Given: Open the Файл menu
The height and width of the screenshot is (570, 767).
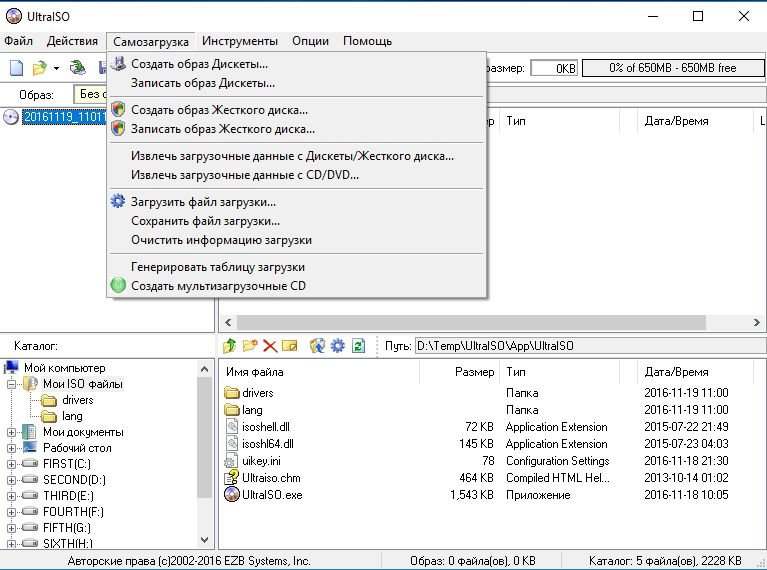Looking at the screenshot, I should click(x=19, y=41).
